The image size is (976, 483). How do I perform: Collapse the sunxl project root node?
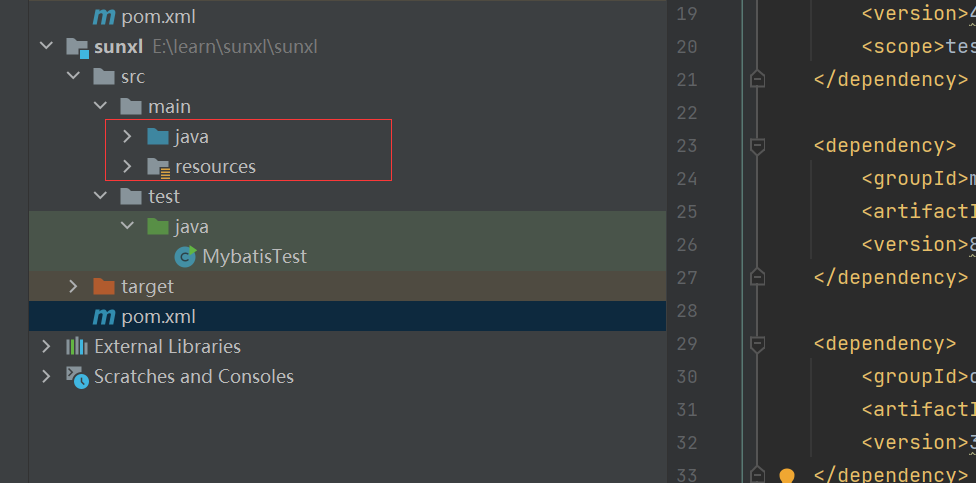pos(46,47)
